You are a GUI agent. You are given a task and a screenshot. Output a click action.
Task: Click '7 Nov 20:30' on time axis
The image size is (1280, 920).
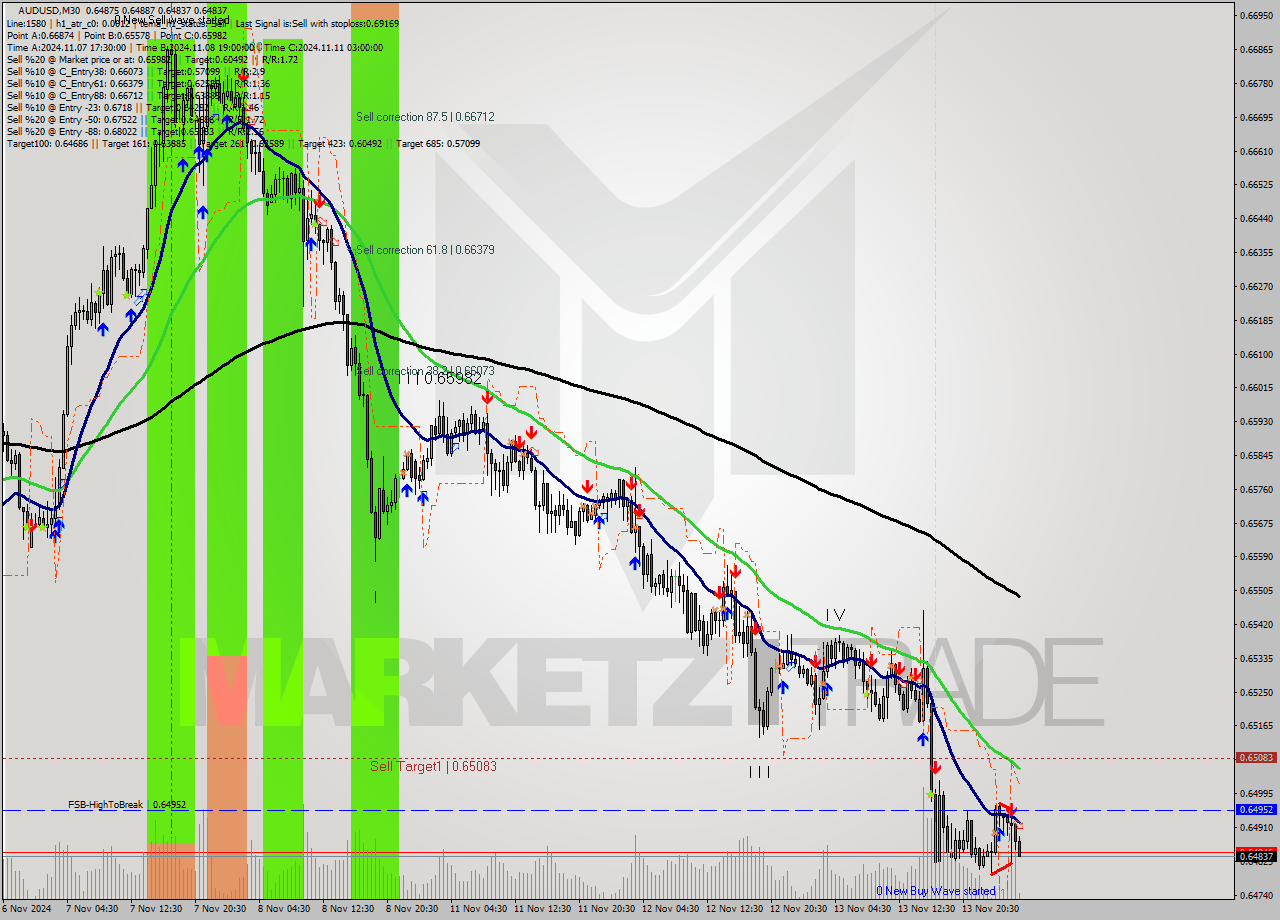(x=222, y=909)
